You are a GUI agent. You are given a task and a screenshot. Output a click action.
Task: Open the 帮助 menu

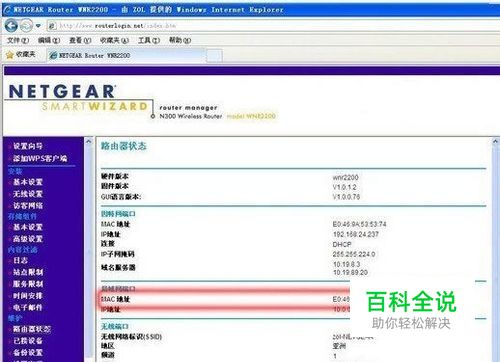(x=180, y=40)
